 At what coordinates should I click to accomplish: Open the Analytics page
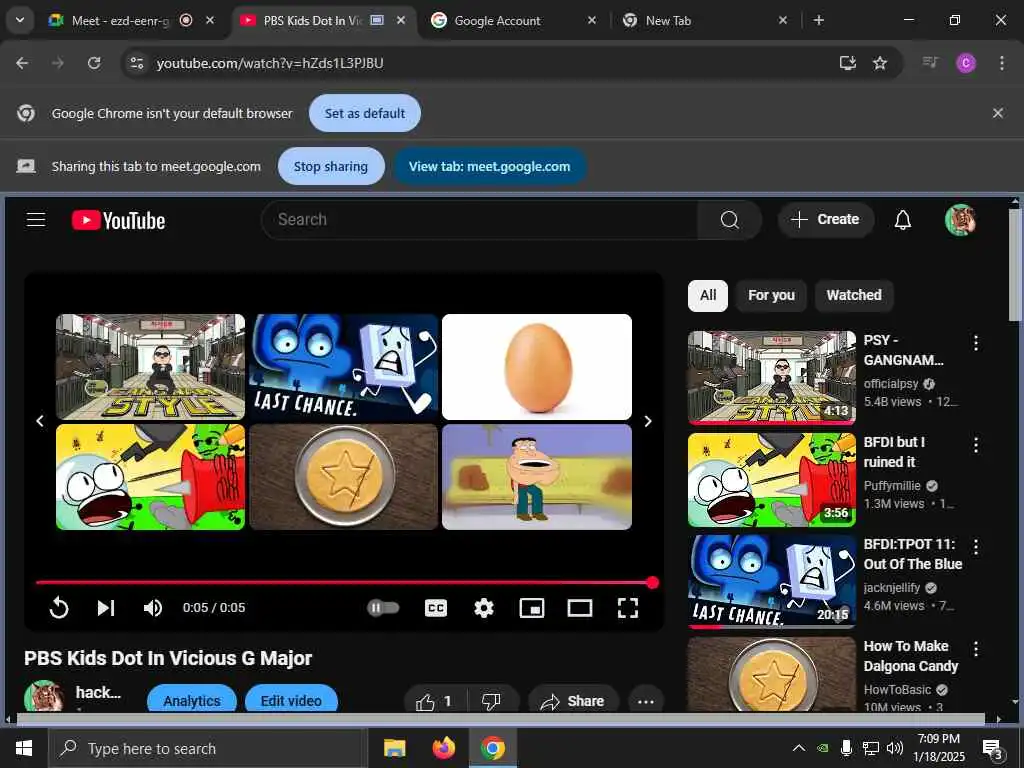(x=192, y=701)
